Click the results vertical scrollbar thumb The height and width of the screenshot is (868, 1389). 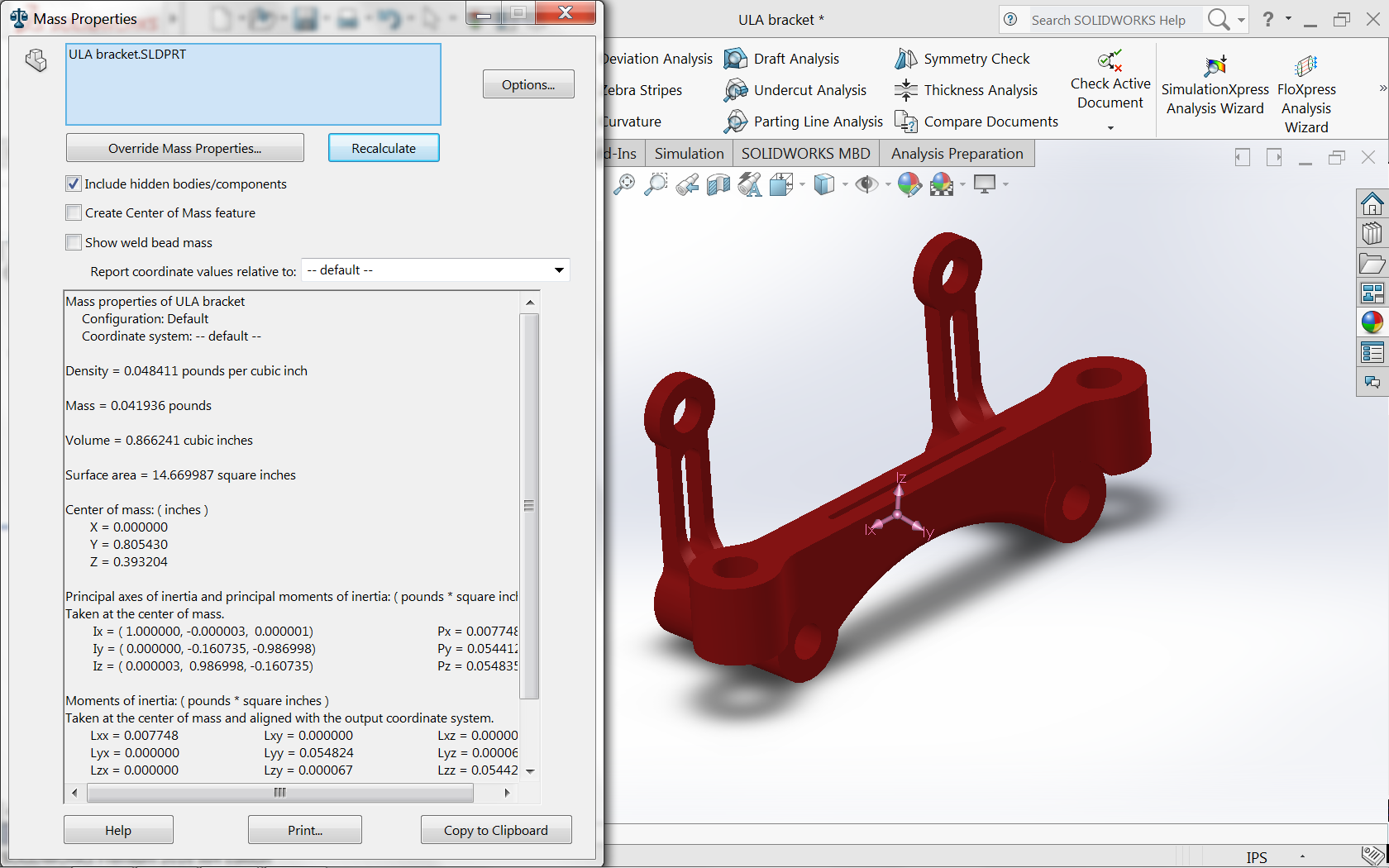coord(529,506)
